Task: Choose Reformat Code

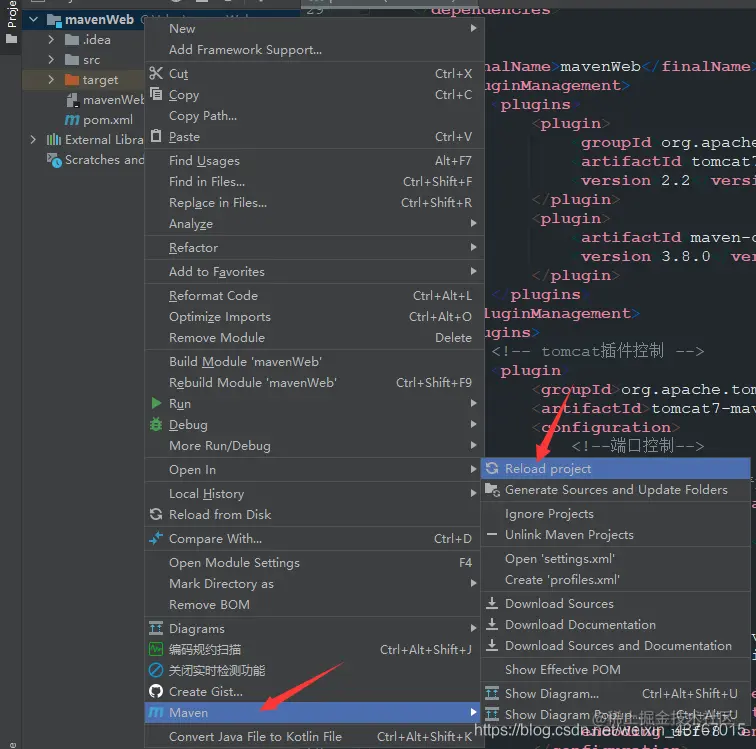Action: click(313, 295)
